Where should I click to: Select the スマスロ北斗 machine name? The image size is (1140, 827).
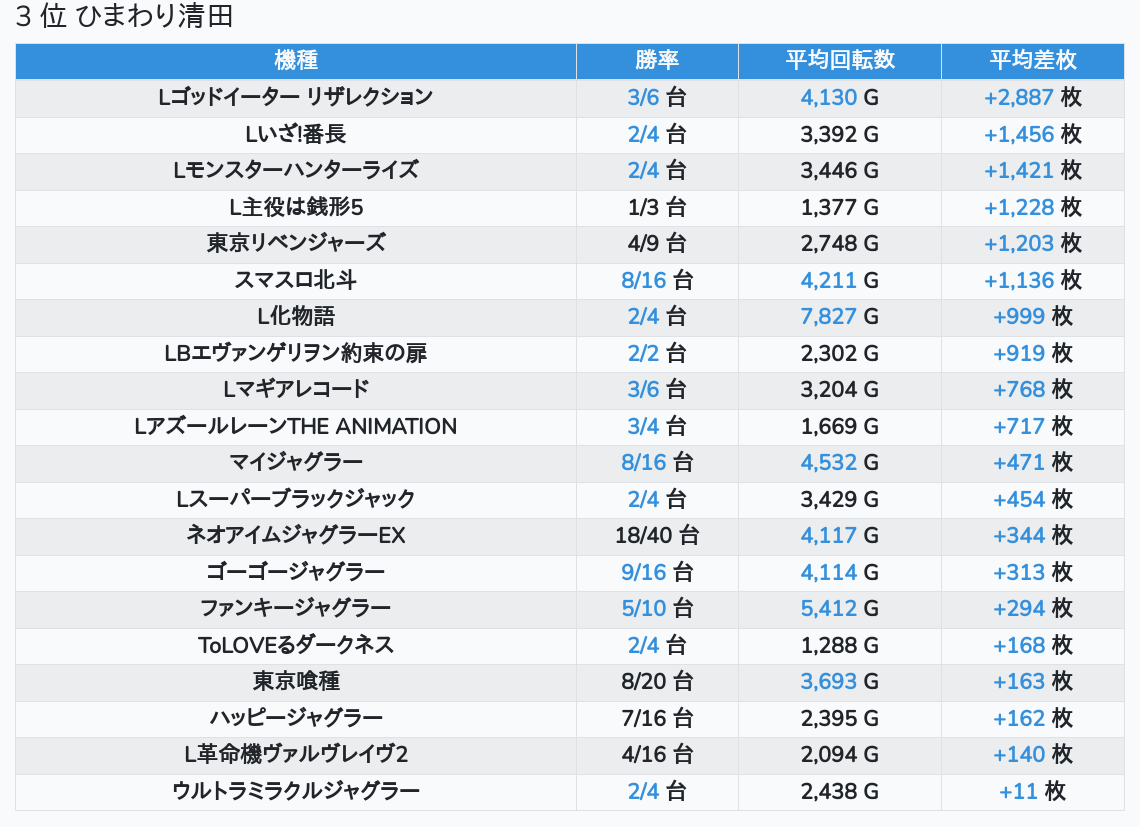pos(296,280)
